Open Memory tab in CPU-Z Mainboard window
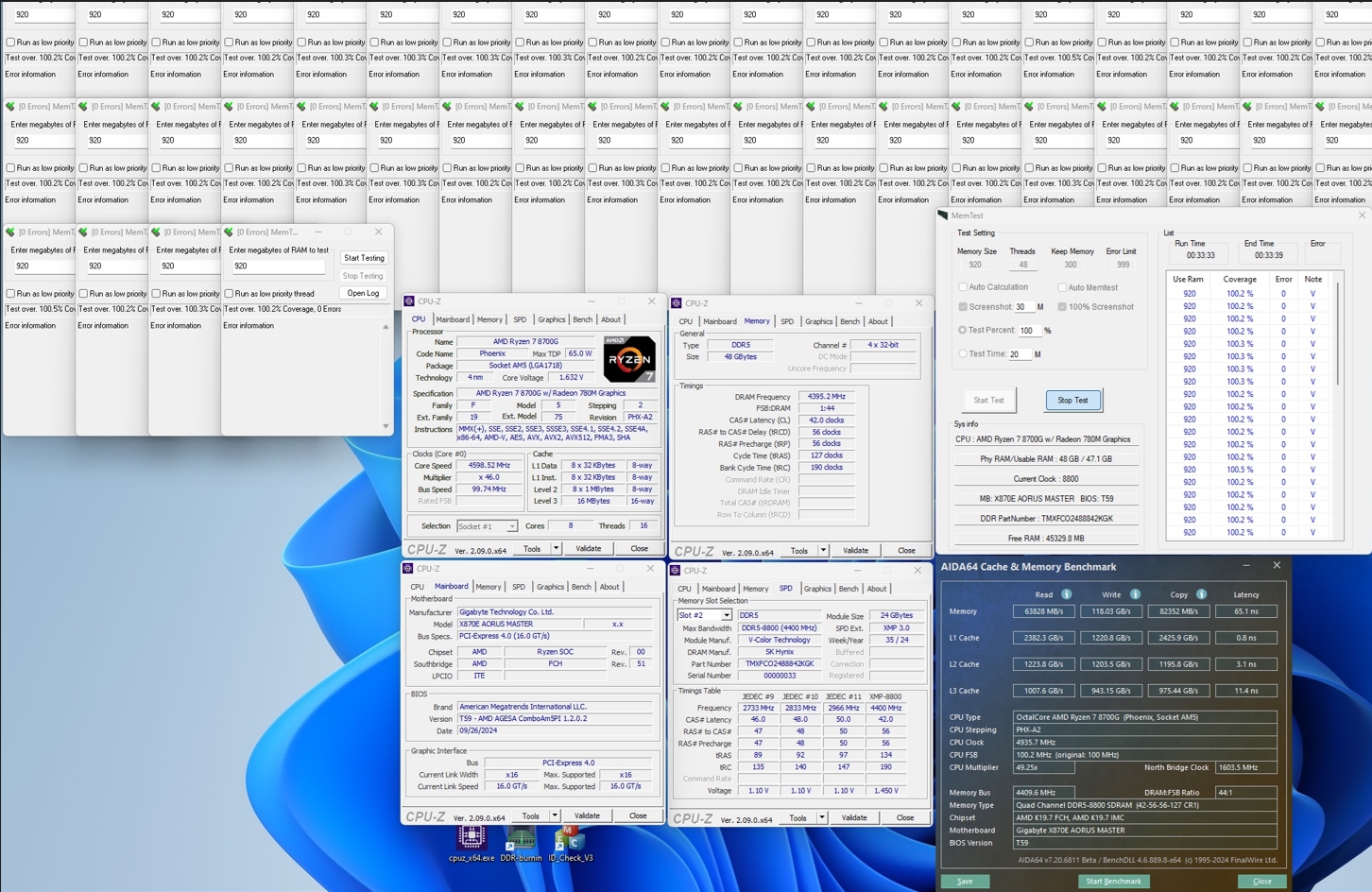The image size is (1372, 892). click(x=489, y=587)
